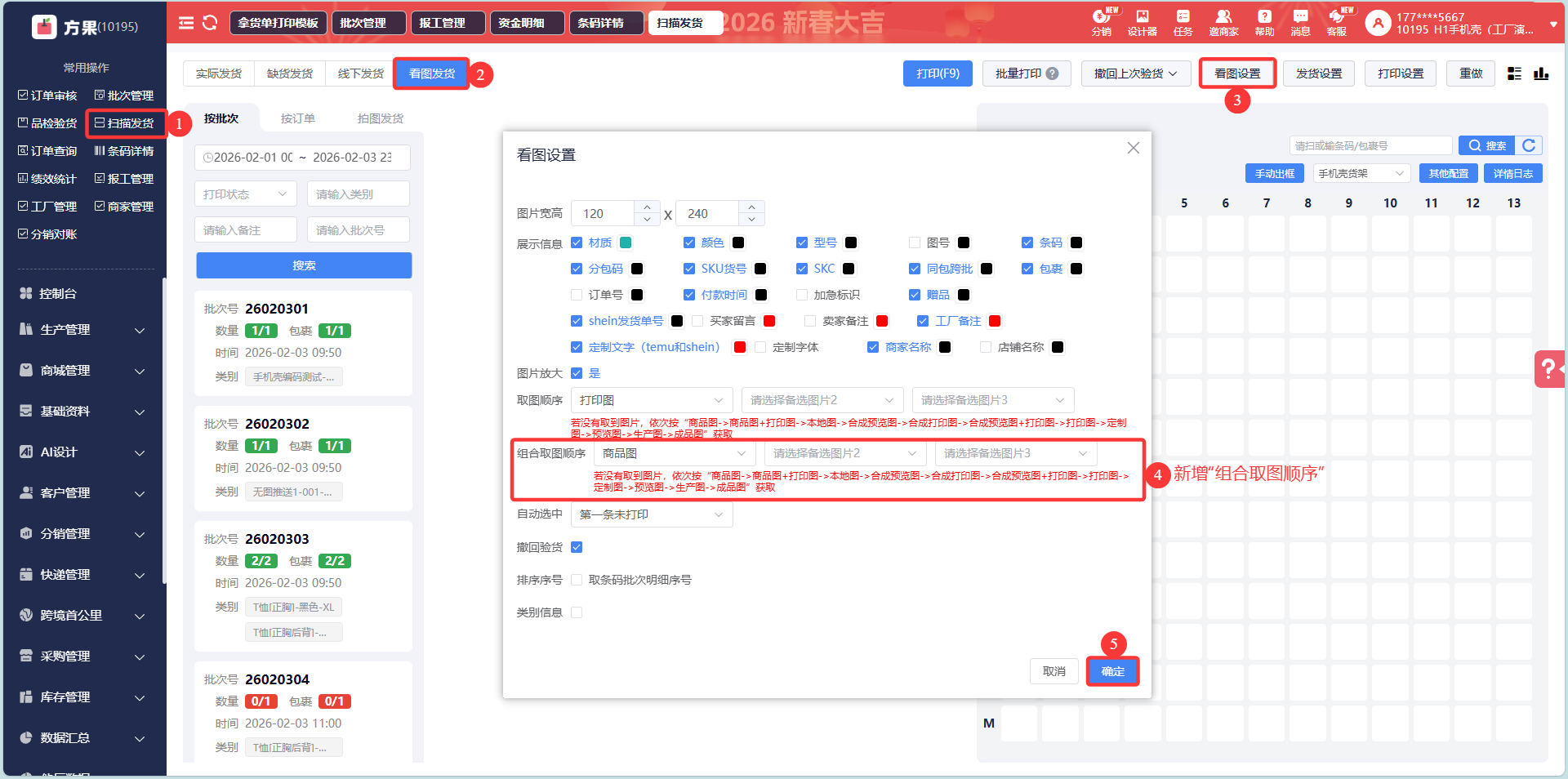Click the 商城管理 sidebar icon

tap(26, 370)
